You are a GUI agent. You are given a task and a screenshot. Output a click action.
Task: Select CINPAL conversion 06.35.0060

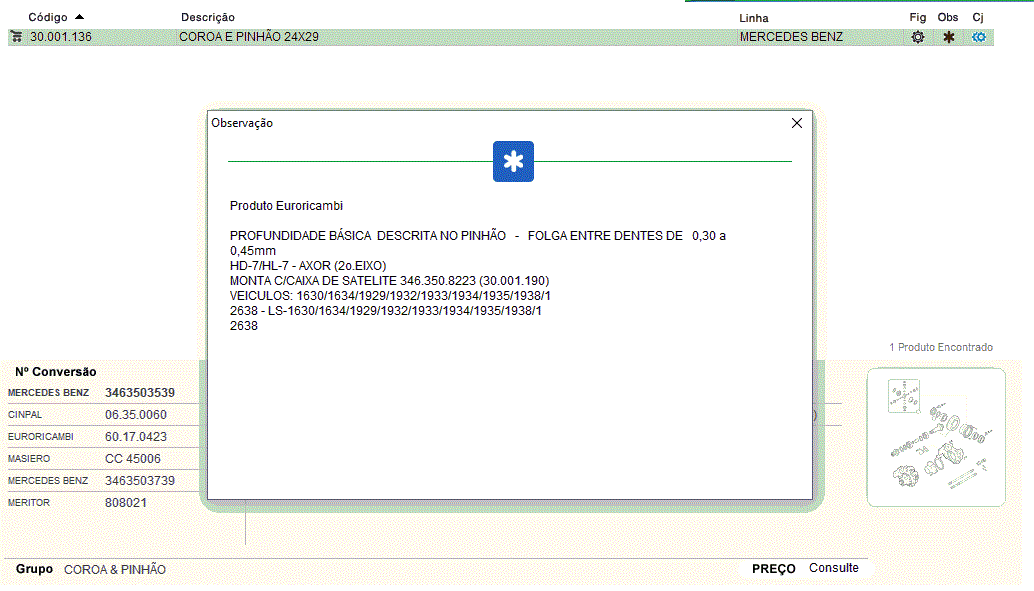tap(136, 415)
